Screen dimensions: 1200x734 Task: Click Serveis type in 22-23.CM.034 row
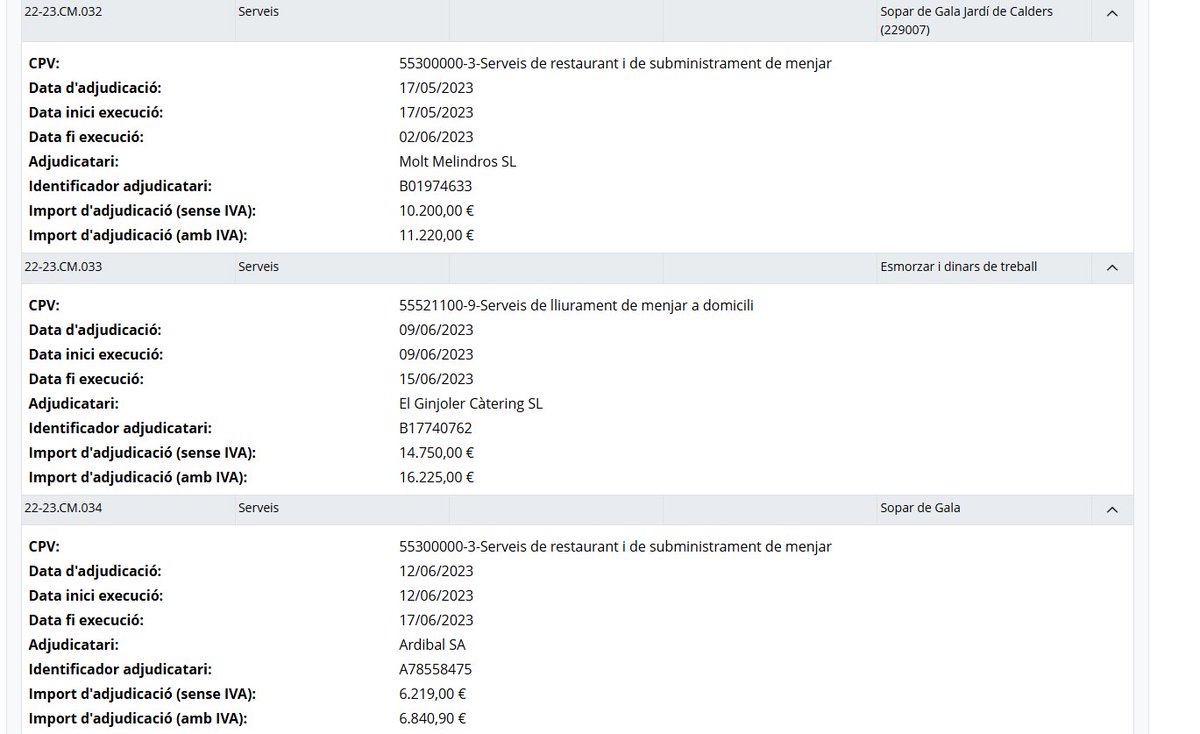(x=259, y=508)
